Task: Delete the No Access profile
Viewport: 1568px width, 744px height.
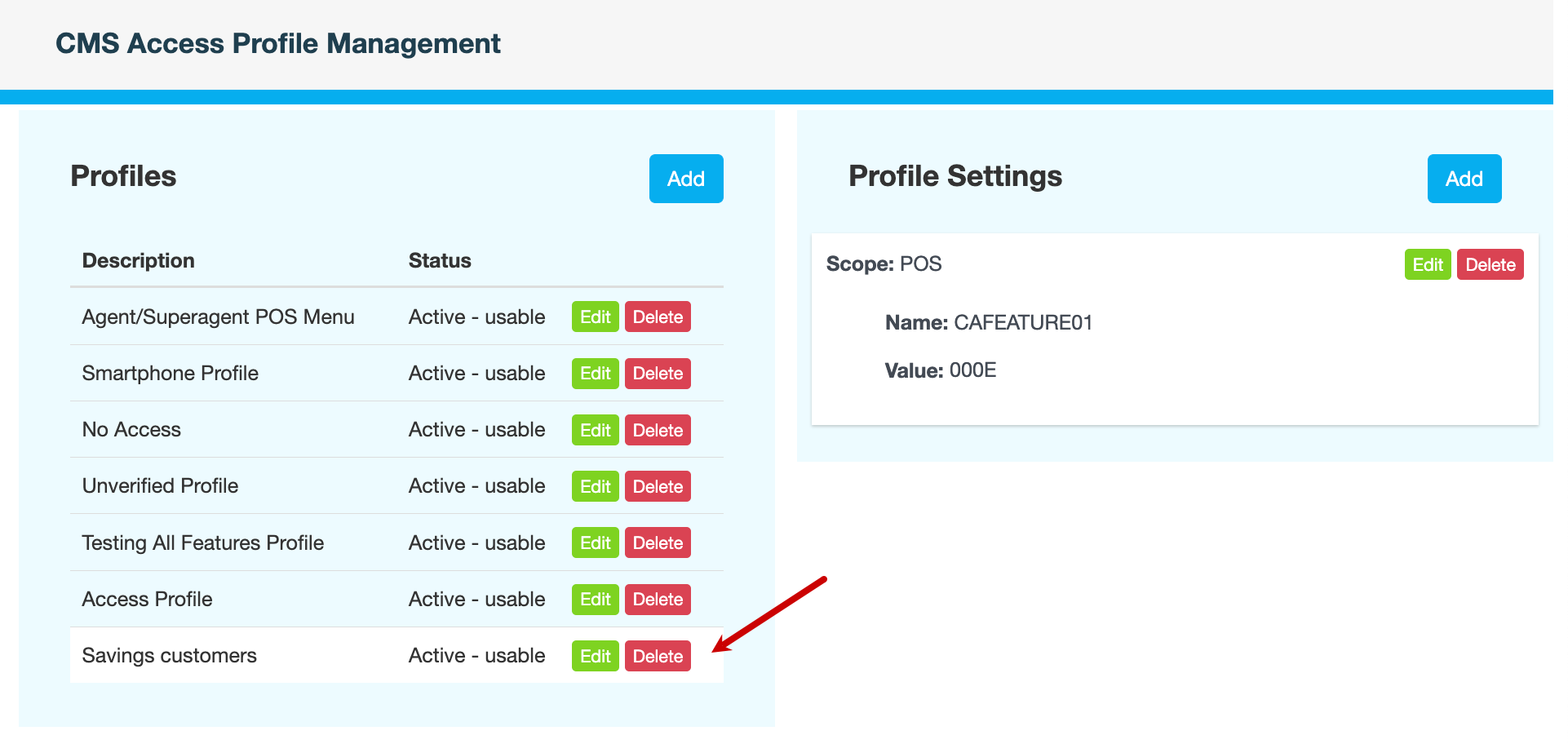Action: [658, 430]
